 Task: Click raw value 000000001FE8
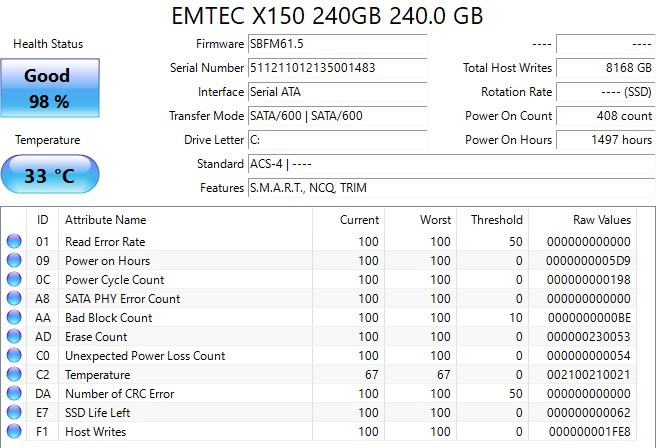[x=590, y=432]
